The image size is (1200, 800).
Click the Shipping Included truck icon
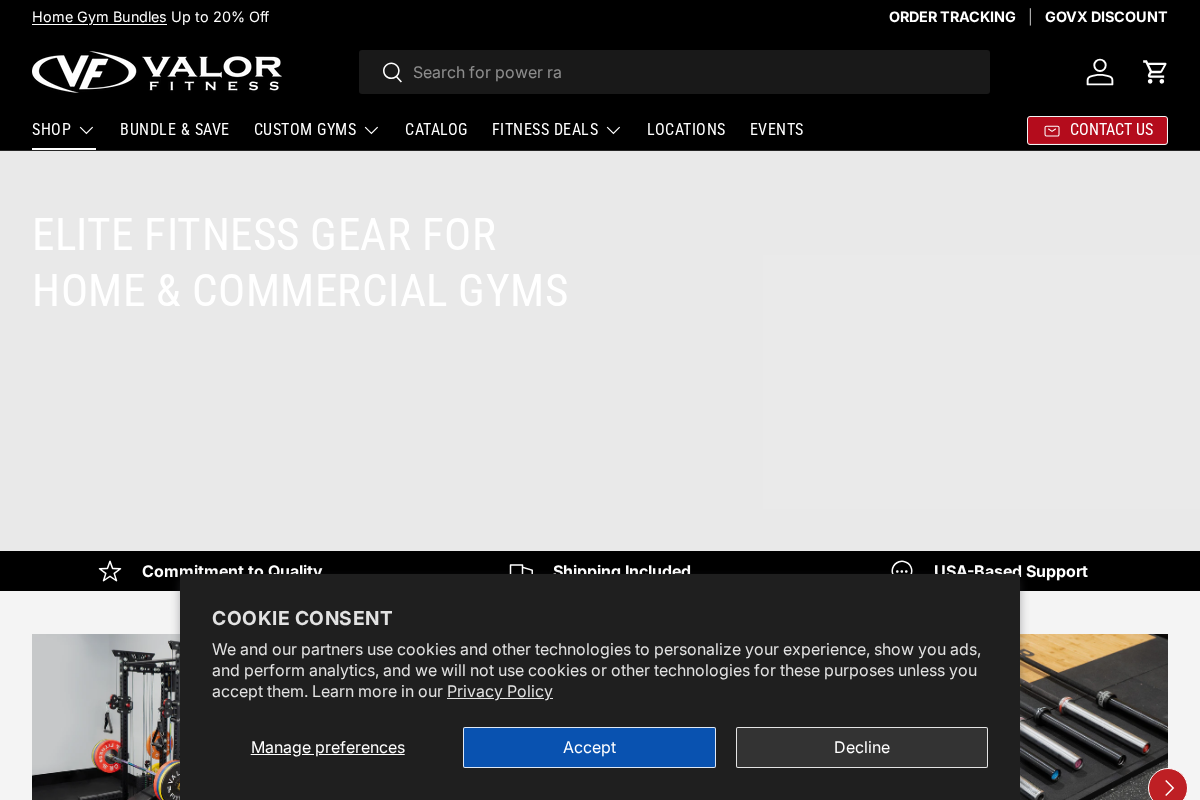click(x=520, y=571)
